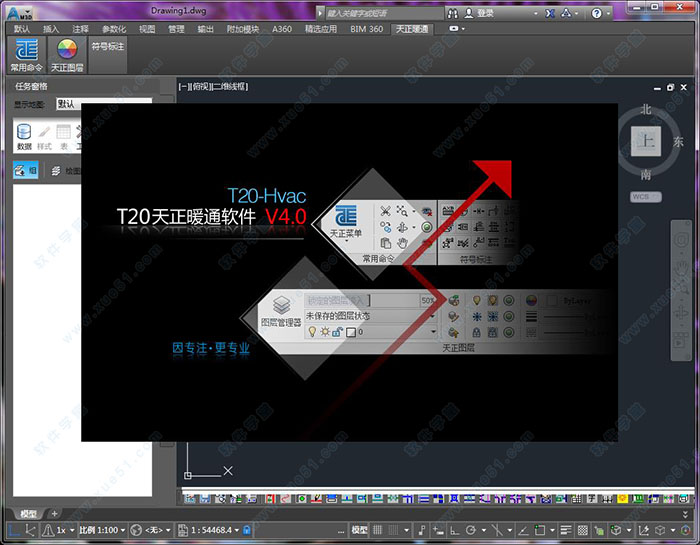Click the UCS origin icon in drawing area
The image size is (700, 545).
pyautogui.click(x=188, y=476)
